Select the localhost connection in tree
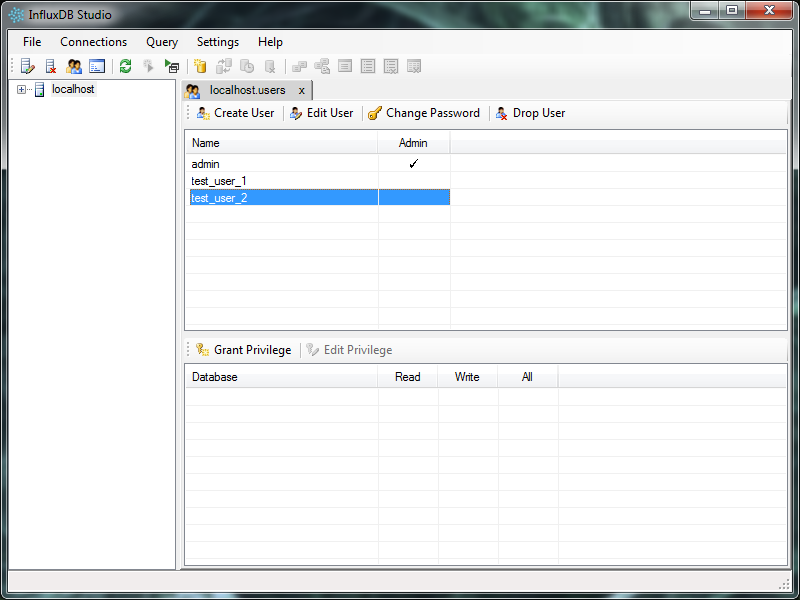 click(x=73, y=89)
